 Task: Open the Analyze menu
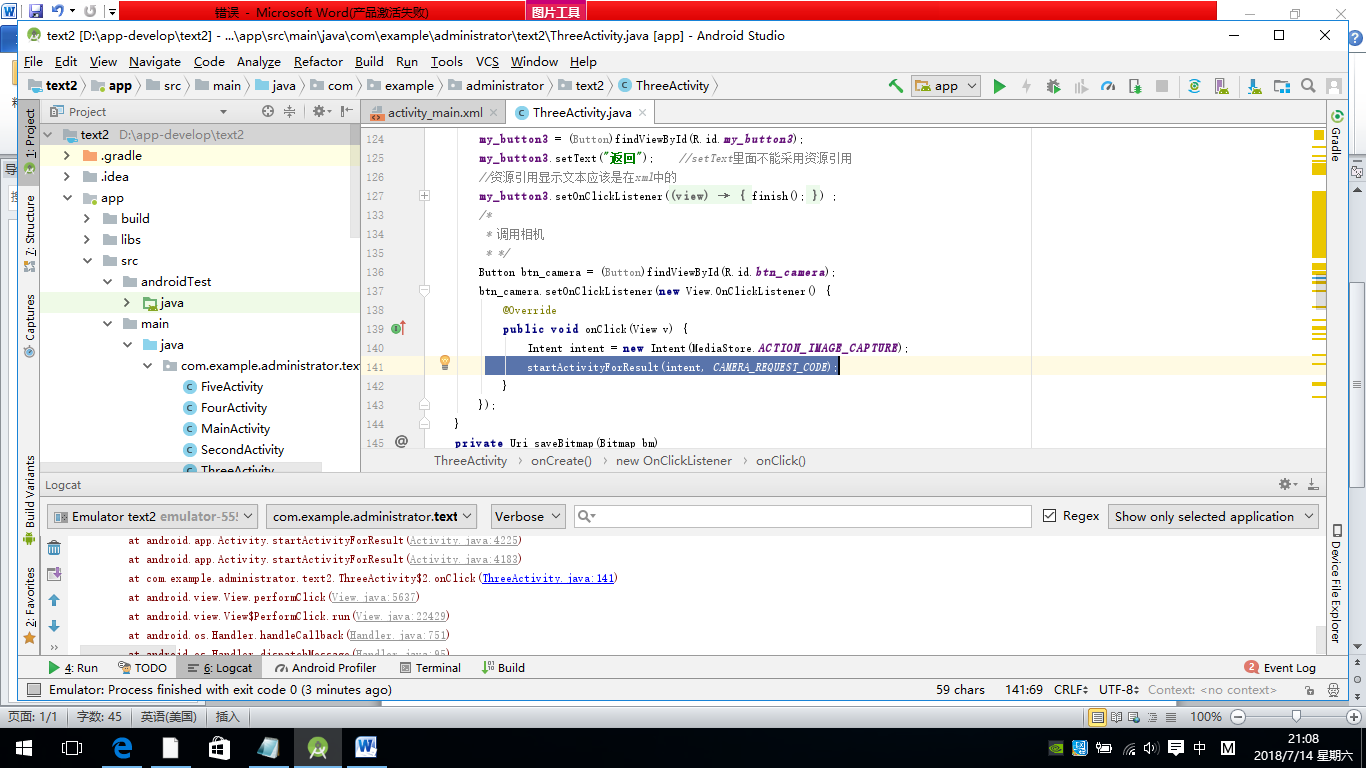[259, 61]
